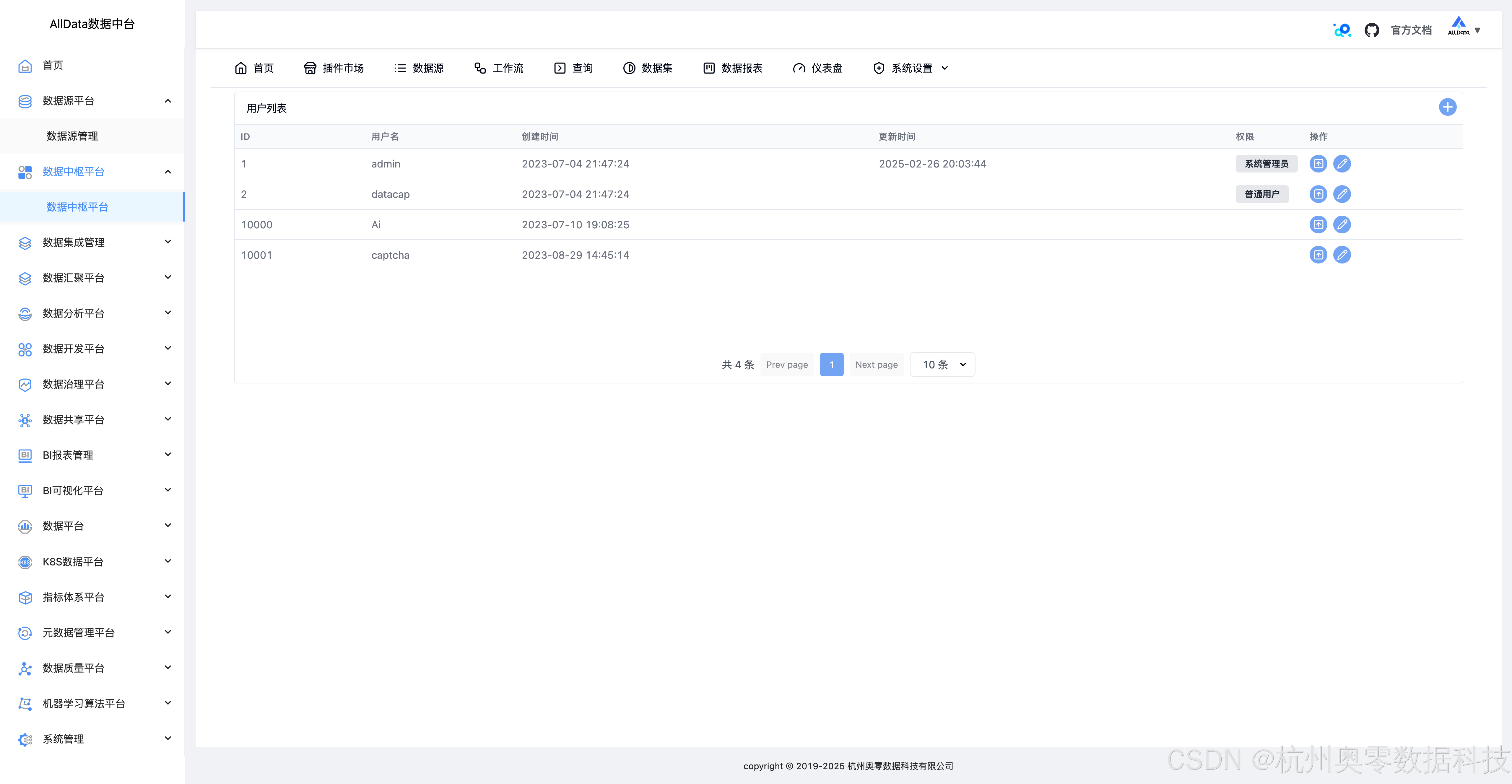Open the 10 条 page size dropdown
The height and width of the screenshot is (784, 1512).
point(942,365)
